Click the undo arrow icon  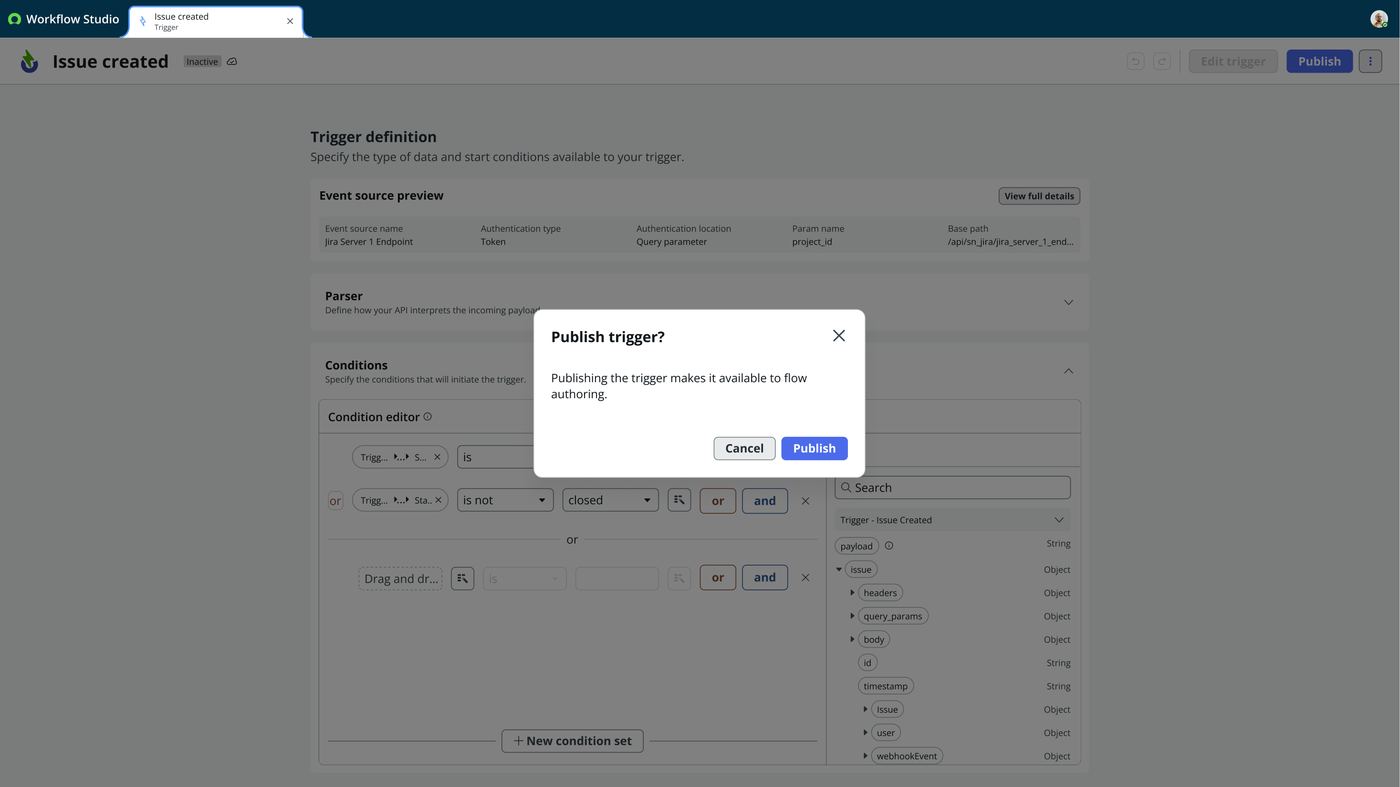click(1135, 61)
